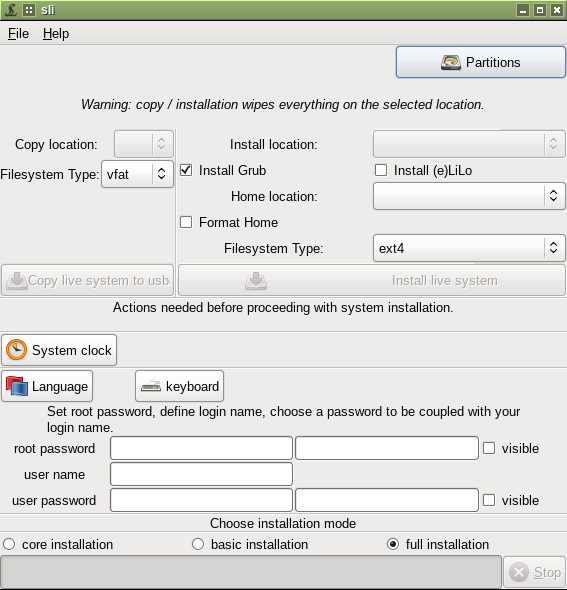Click the Copy live system to usb button
The image size is (567, 590).
point(88,280)
